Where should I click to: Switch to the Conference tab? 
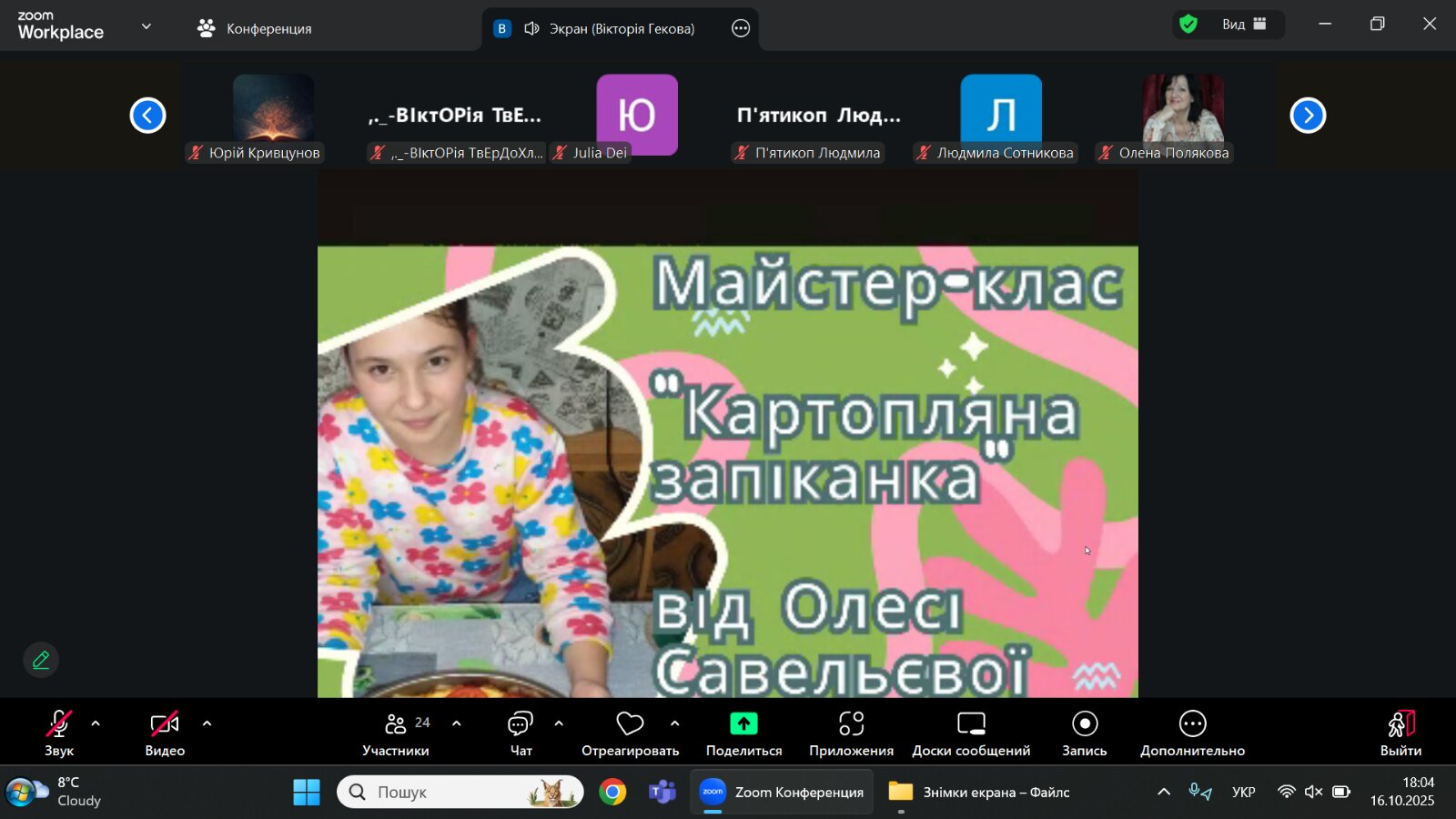tap(256, 28)
